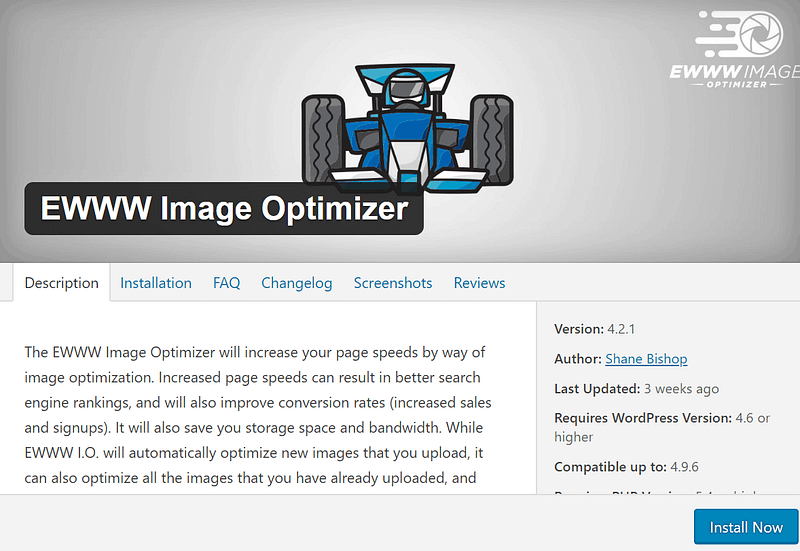This screenshot has width=800, height=551.
Task: Open the Shane Bishop author link
Action: coord(646,359)
